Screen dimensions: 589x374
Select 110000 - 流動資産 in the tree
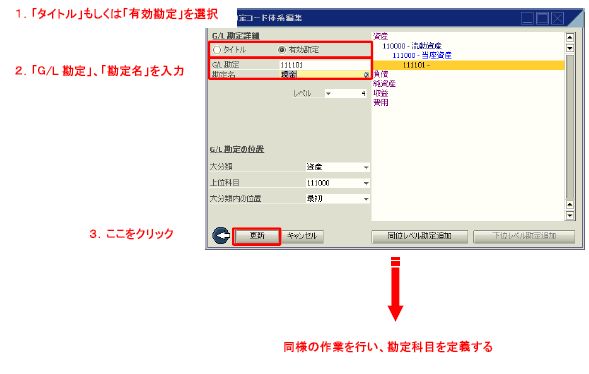click(412, 46)
